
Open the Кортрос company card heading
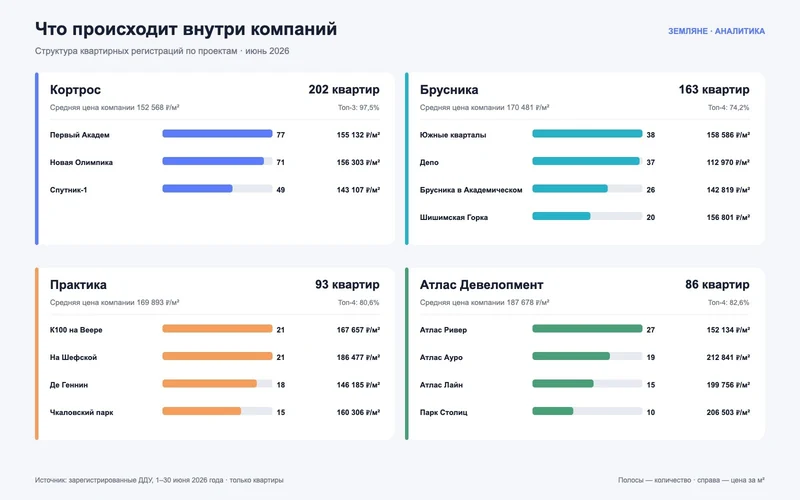click(76, 90)
